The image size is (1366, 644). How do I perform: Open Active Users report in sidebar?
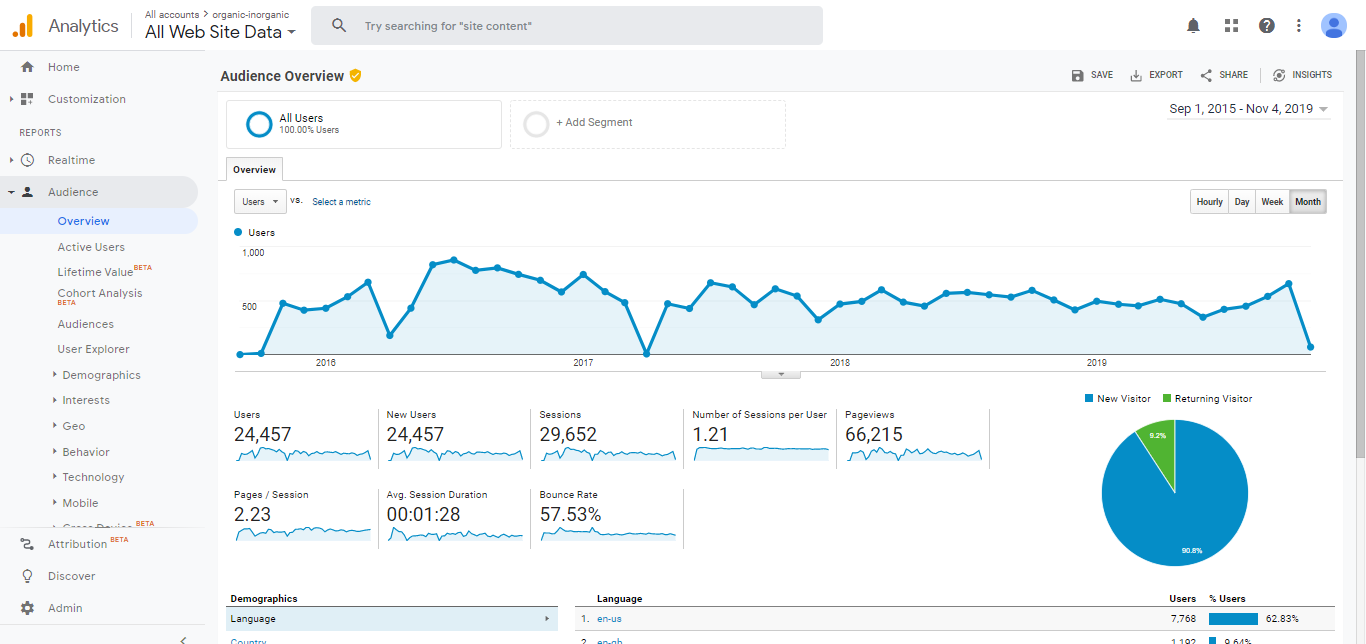[91, 247]
